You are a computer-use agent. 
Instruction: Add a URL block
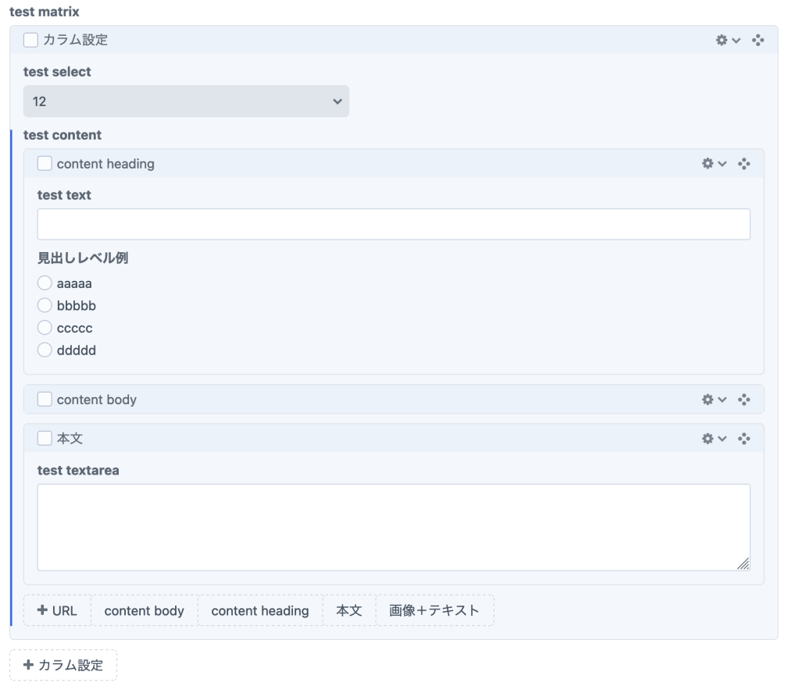click(57, 610)
